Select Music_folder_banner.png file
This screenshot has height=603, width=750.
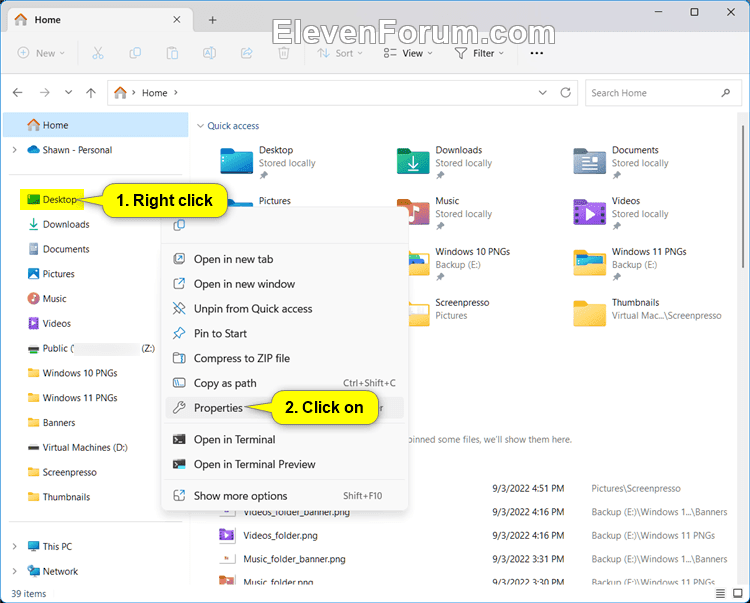tap(294, 559)
